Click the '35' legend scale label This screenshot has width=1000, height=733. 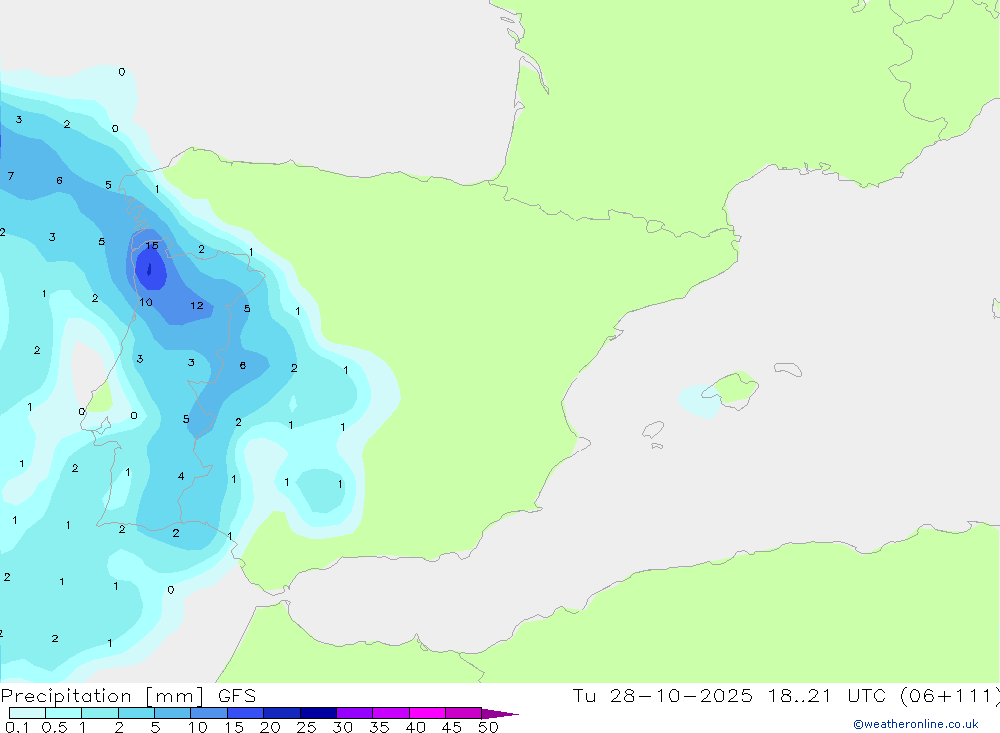pyautogui.click(x=379, y=727)
